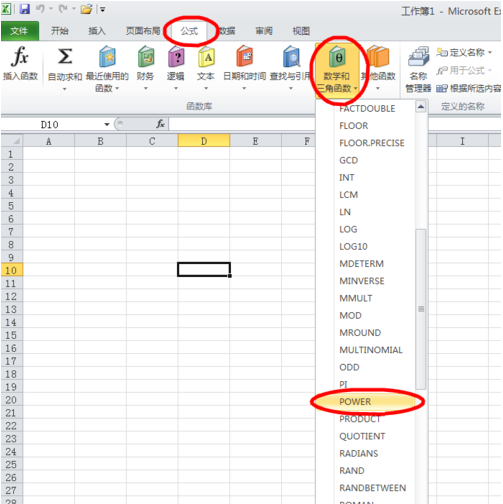The height and width of the screenshot is (504, 503).
Task: Open Customize Quick Access Toolbar dropdown
Action: point(103,9)
